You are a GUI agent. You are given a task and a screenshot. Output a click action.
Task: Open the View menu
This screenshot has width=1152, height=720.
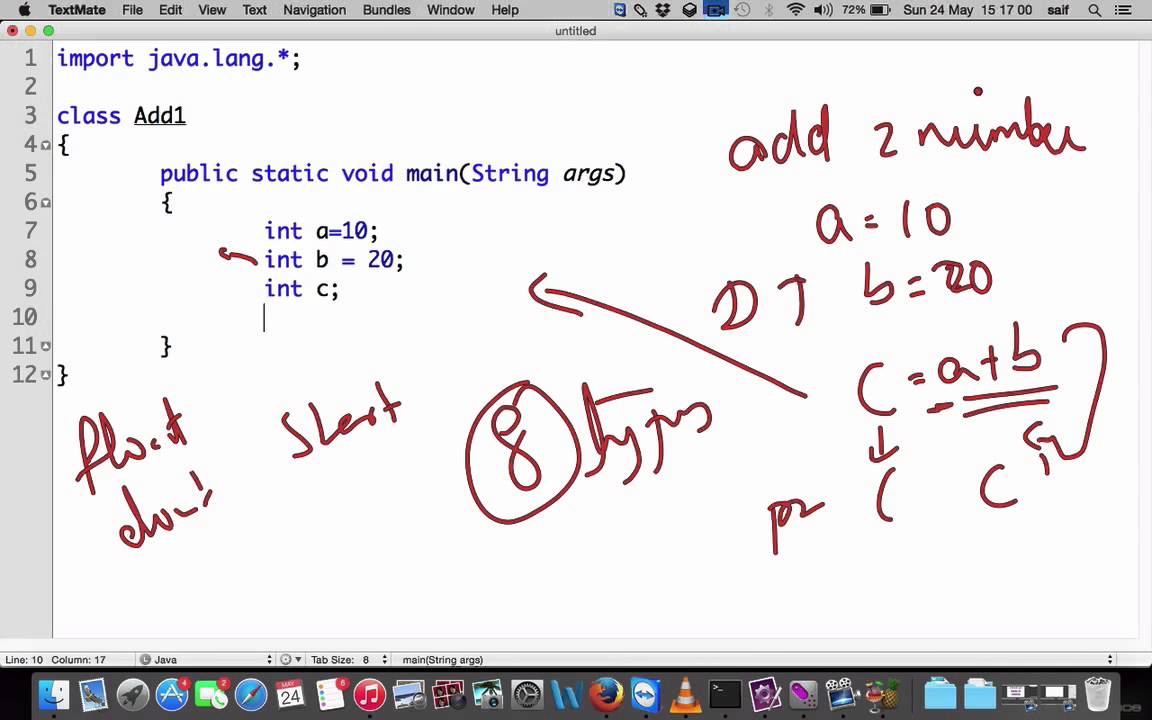[212, 10]
